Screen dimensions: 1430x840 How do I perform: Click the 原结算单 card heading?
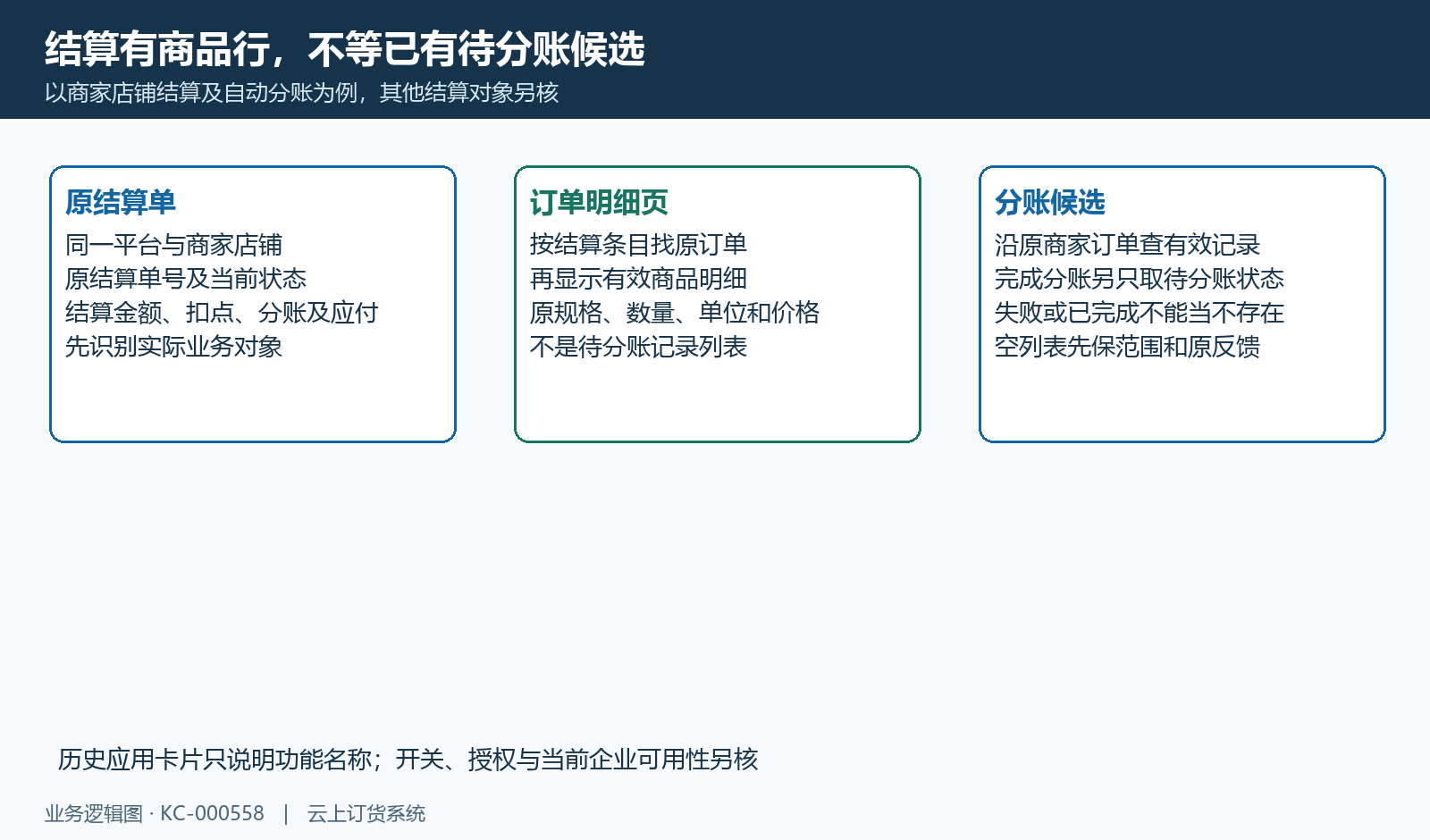tap(121, 203)
